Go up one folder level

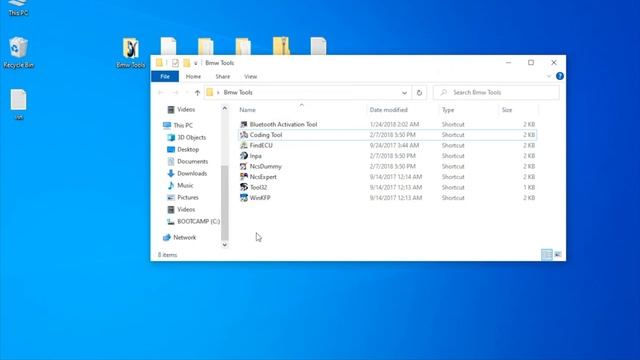[197, 93]
